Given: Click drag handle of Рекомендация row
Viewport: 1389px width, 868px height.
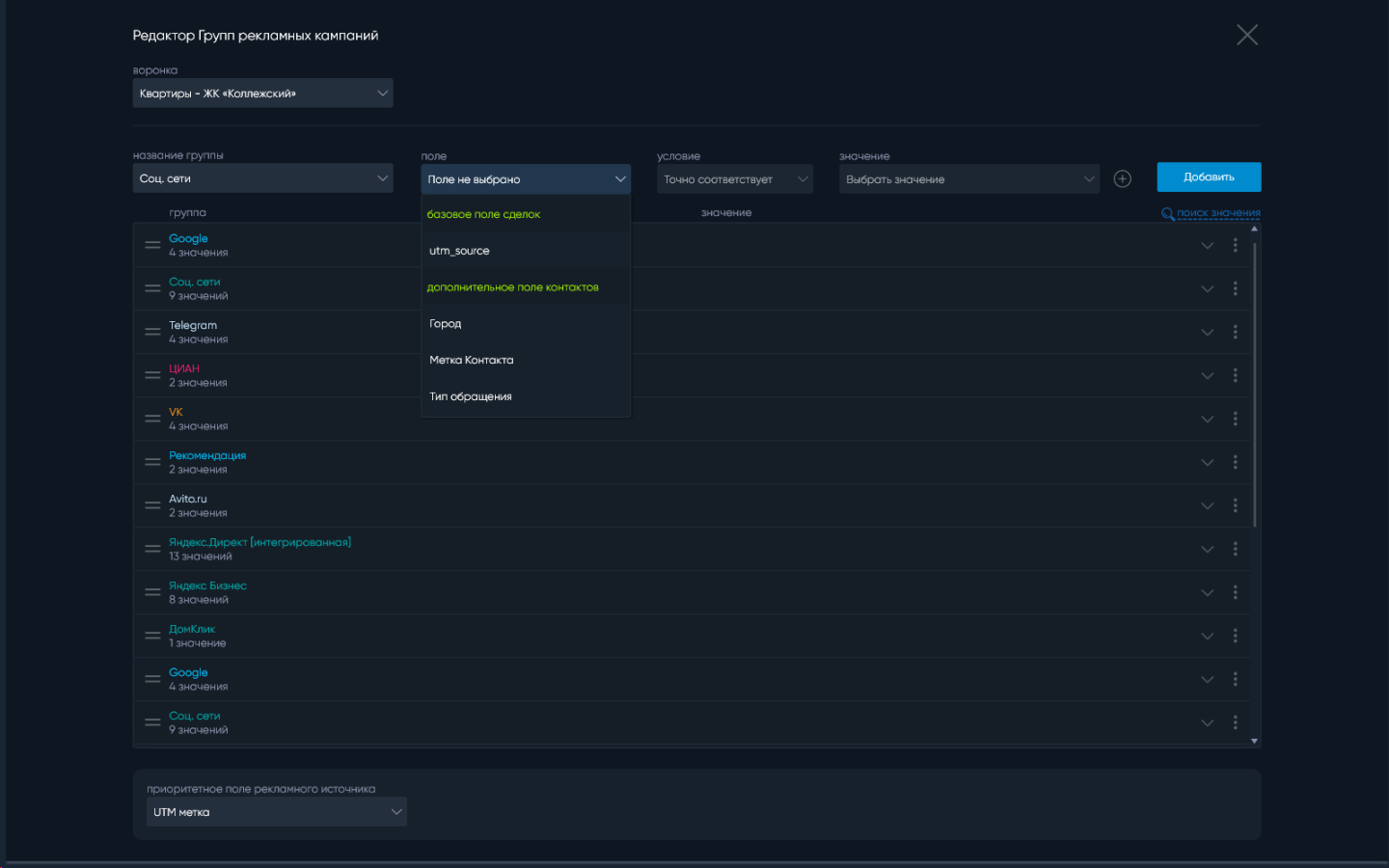Looking at the screenshot, I should [152, 462].
